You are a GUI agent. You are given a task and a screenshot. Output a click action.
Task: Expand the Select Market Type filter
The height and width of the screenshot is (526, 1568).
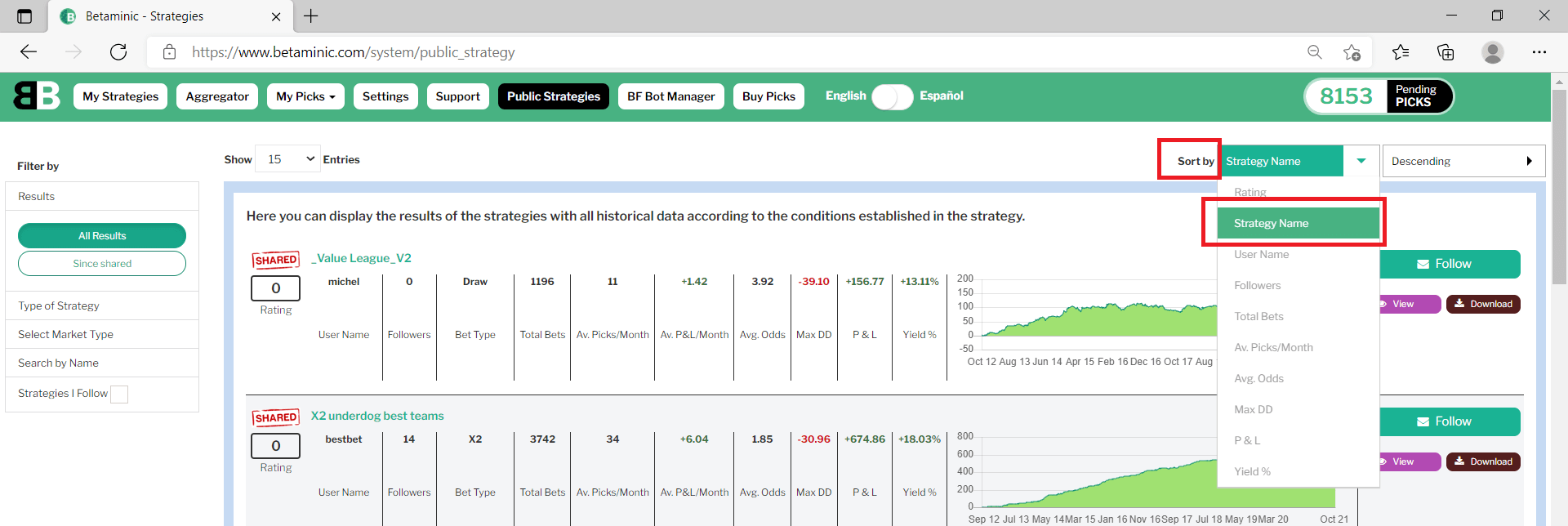(x=102, y=334)
